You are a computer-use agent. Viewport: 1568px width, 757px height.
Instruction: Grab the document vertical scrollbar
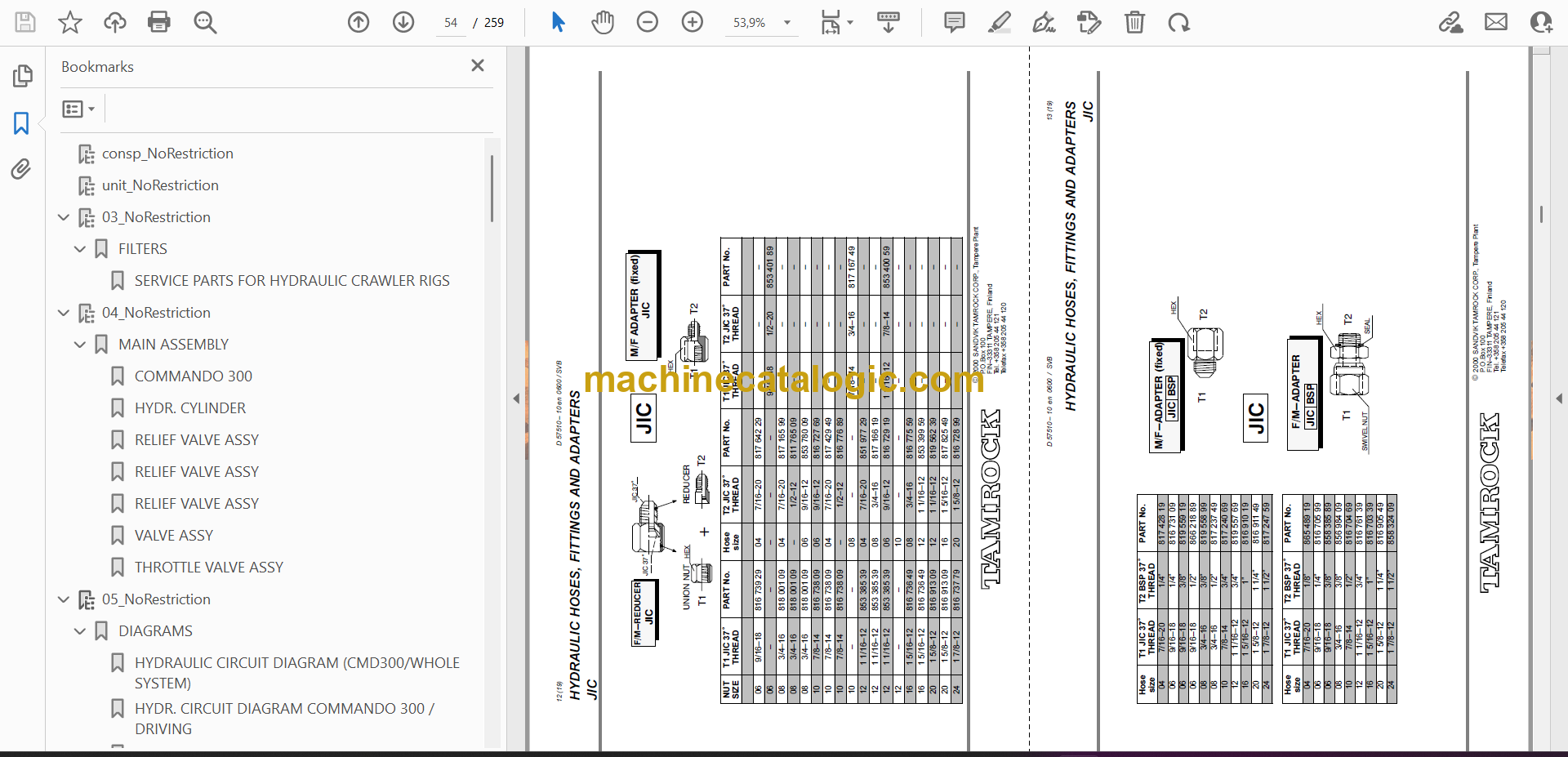coord(1541,214)
